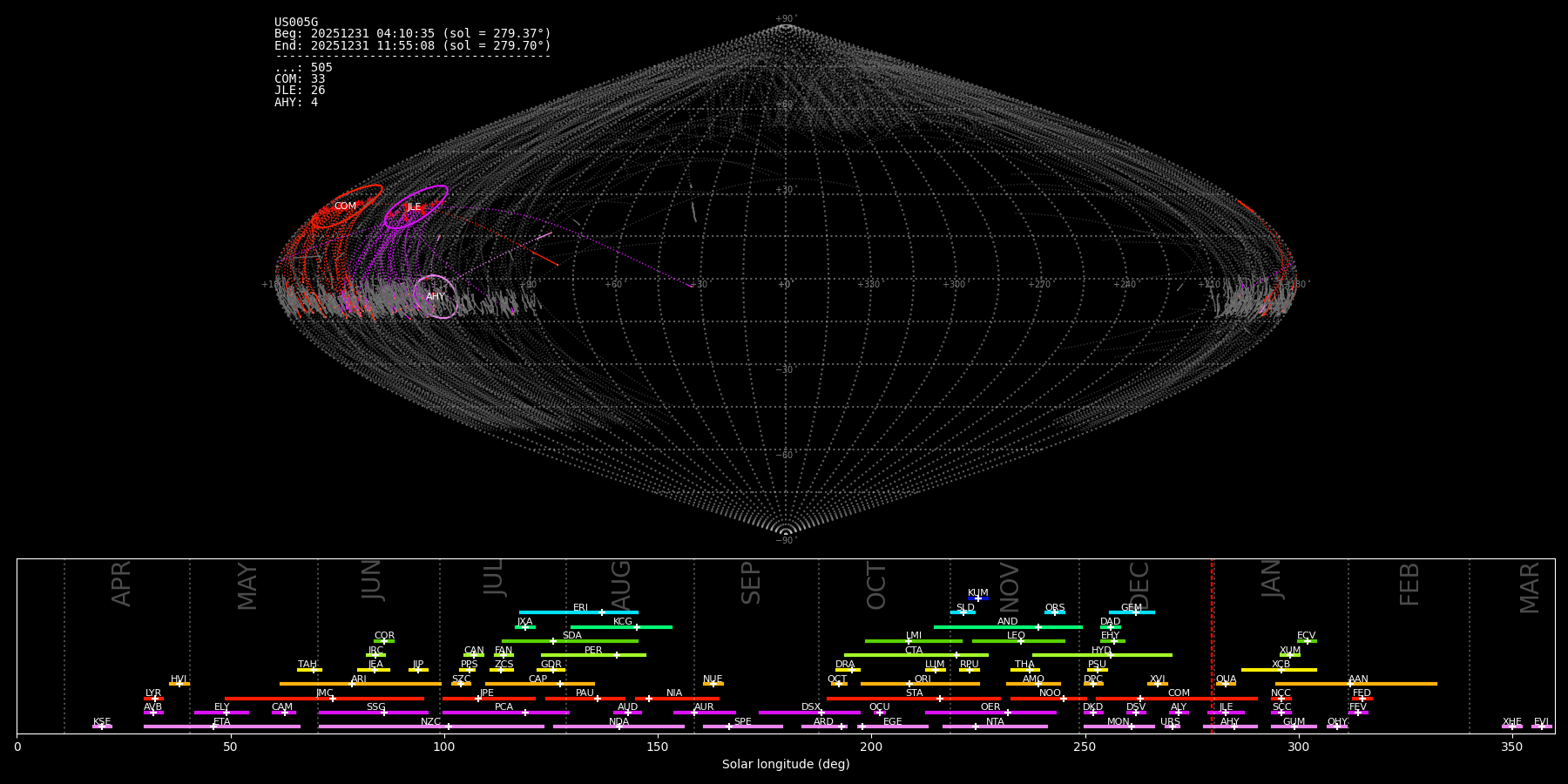This screenshot has width=1568, height=784.
Task: Click the AHY radiant circle label on the map
Action: [436, 297]
